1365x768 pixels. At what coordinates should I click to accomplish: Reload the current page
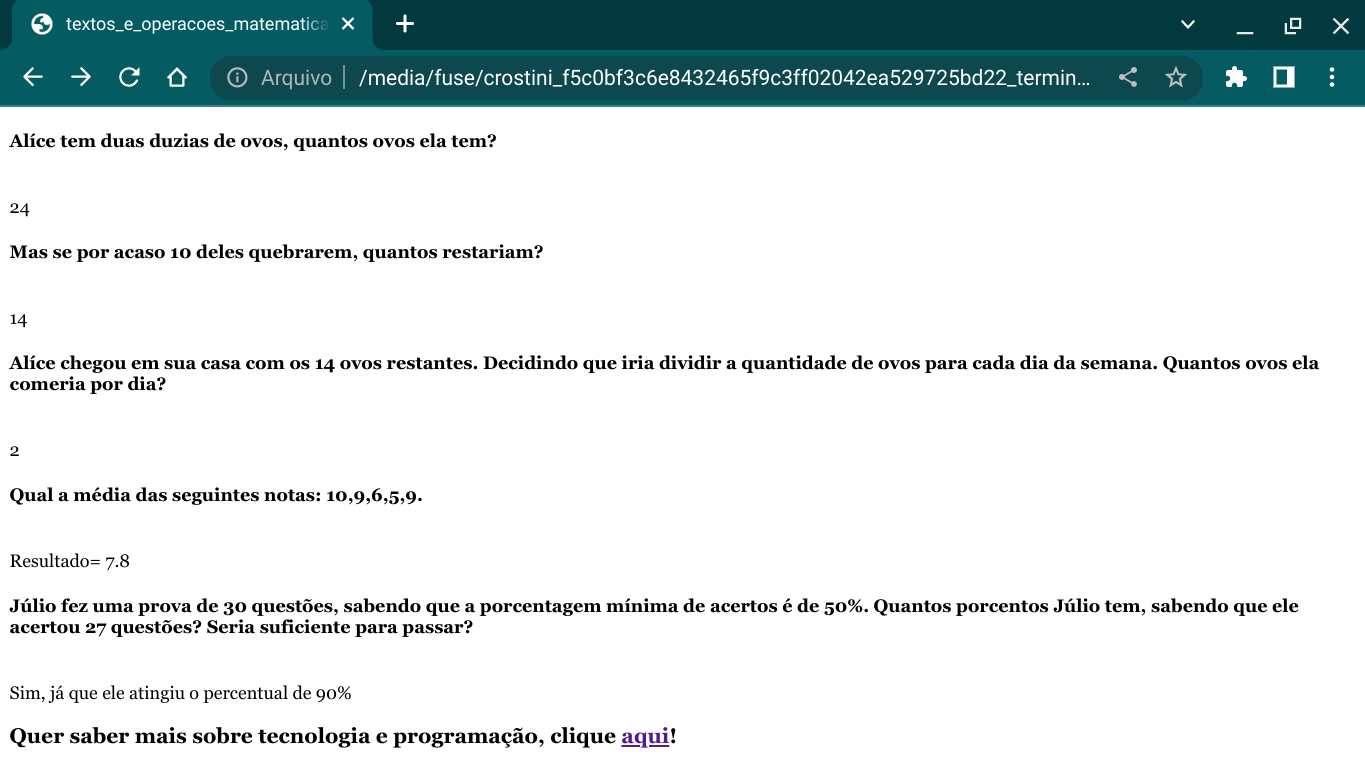[129, 77]
